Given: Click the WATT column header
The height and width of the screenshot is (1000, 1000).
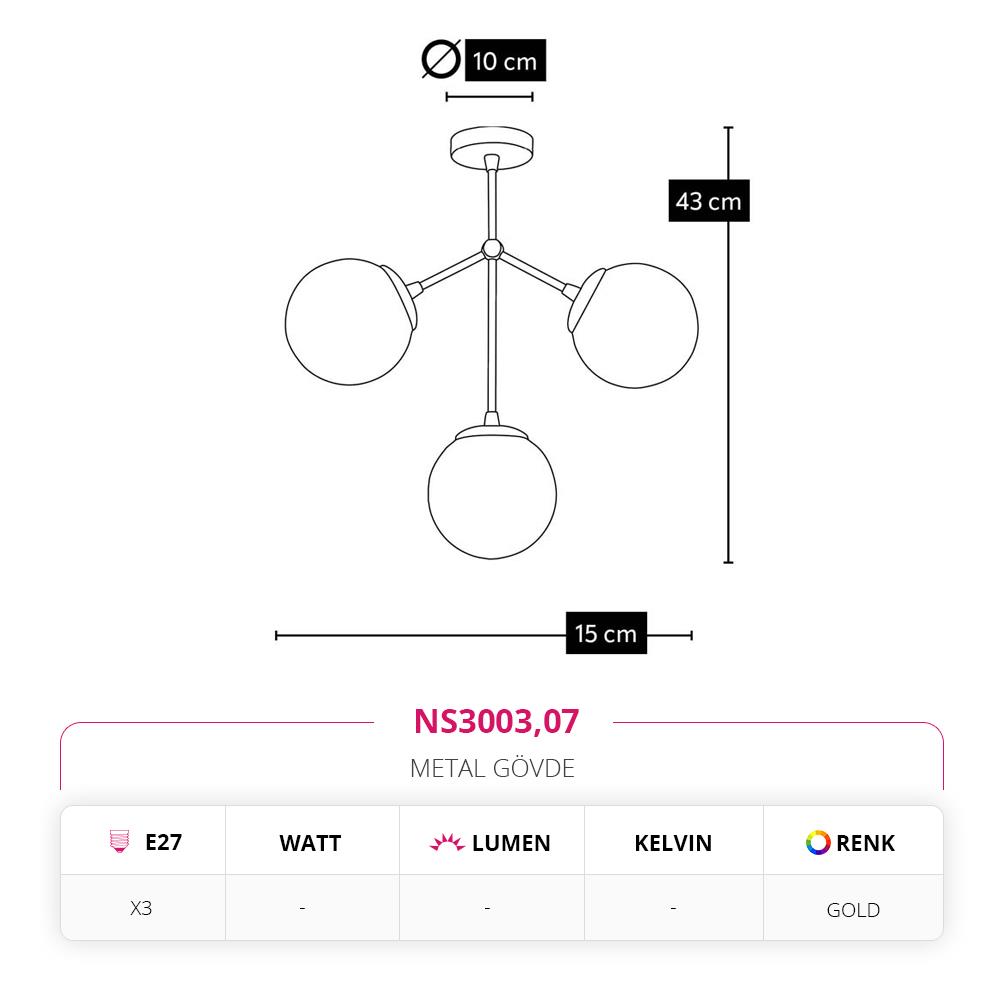Looking at the screenshot, I should pyautogui.click(x=311, y=843).
